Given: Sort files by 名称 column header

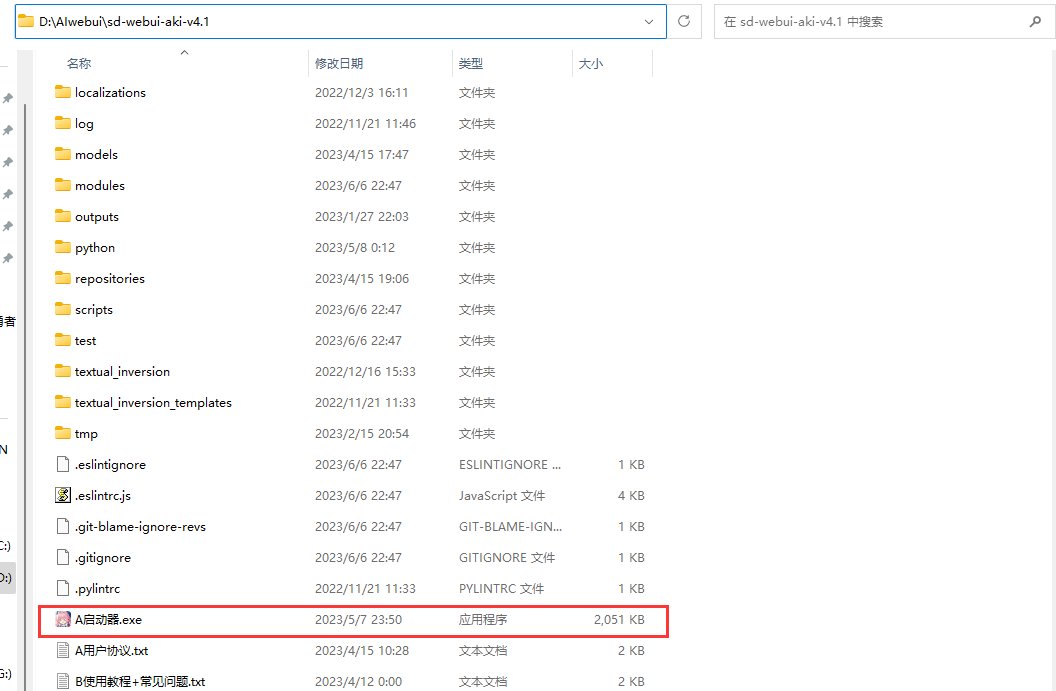Looking at the screenshot, I should tap(79, 64).
